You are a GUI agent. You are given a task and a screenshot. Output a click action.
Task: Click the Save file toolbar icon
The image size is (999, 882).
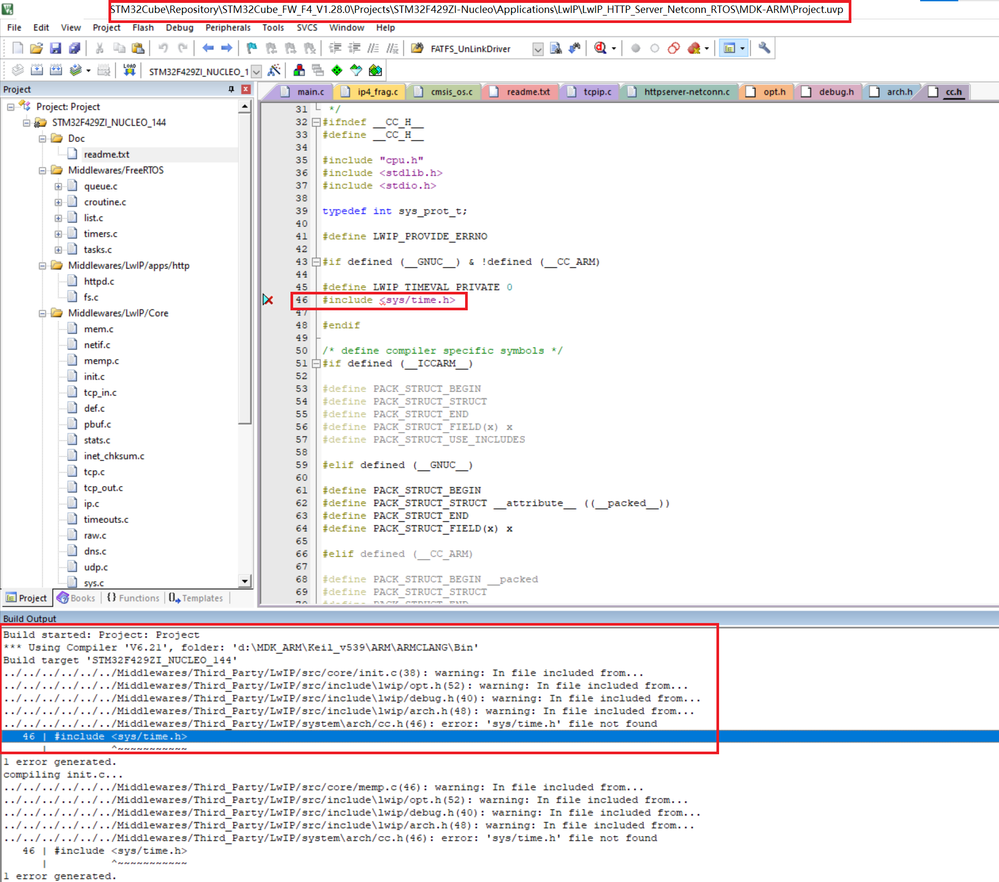[x=55, y=48]
